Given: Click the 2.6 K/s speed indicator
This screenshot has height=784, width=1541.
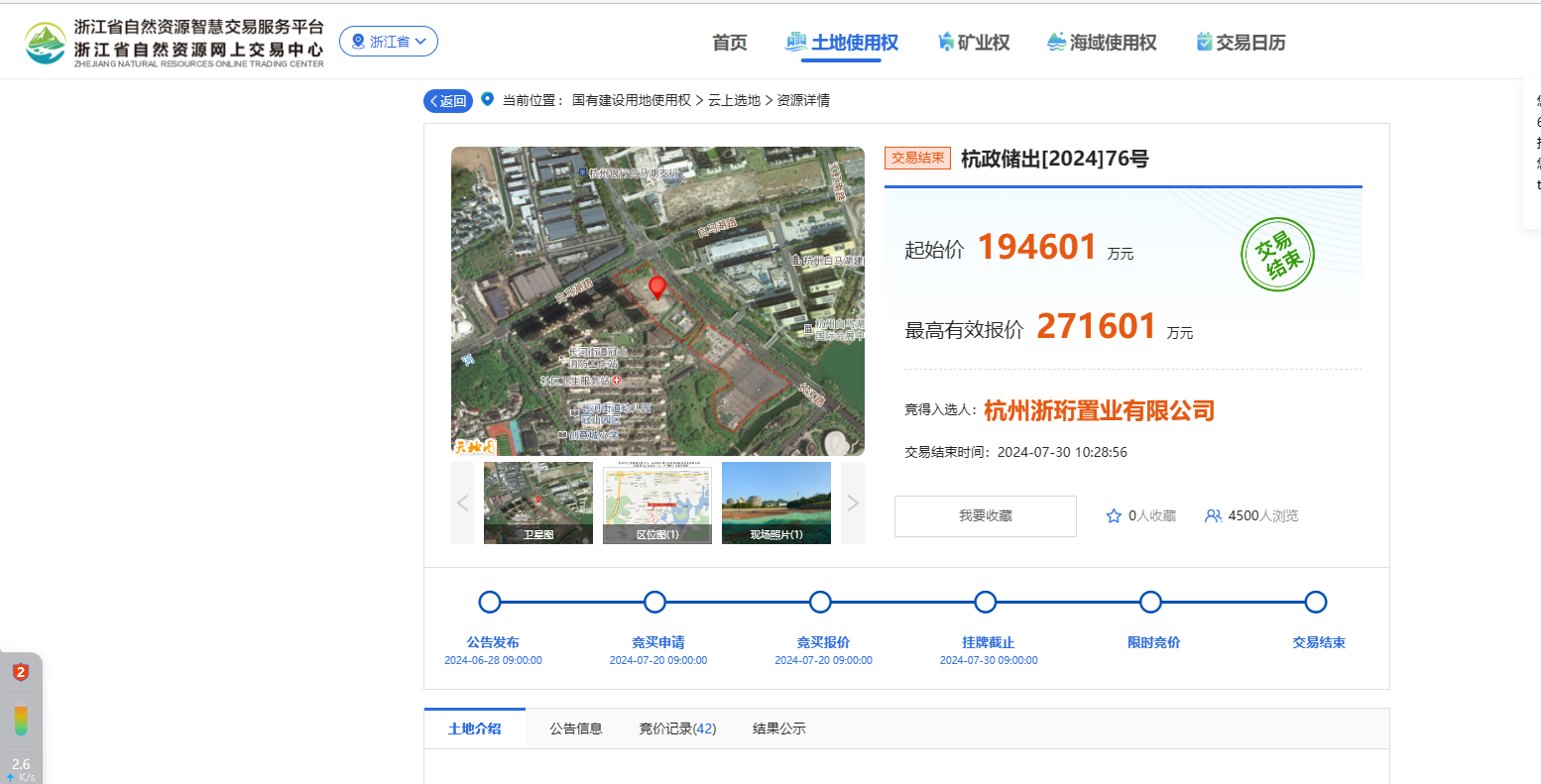Looking at the screenshot, I should 21,769.
